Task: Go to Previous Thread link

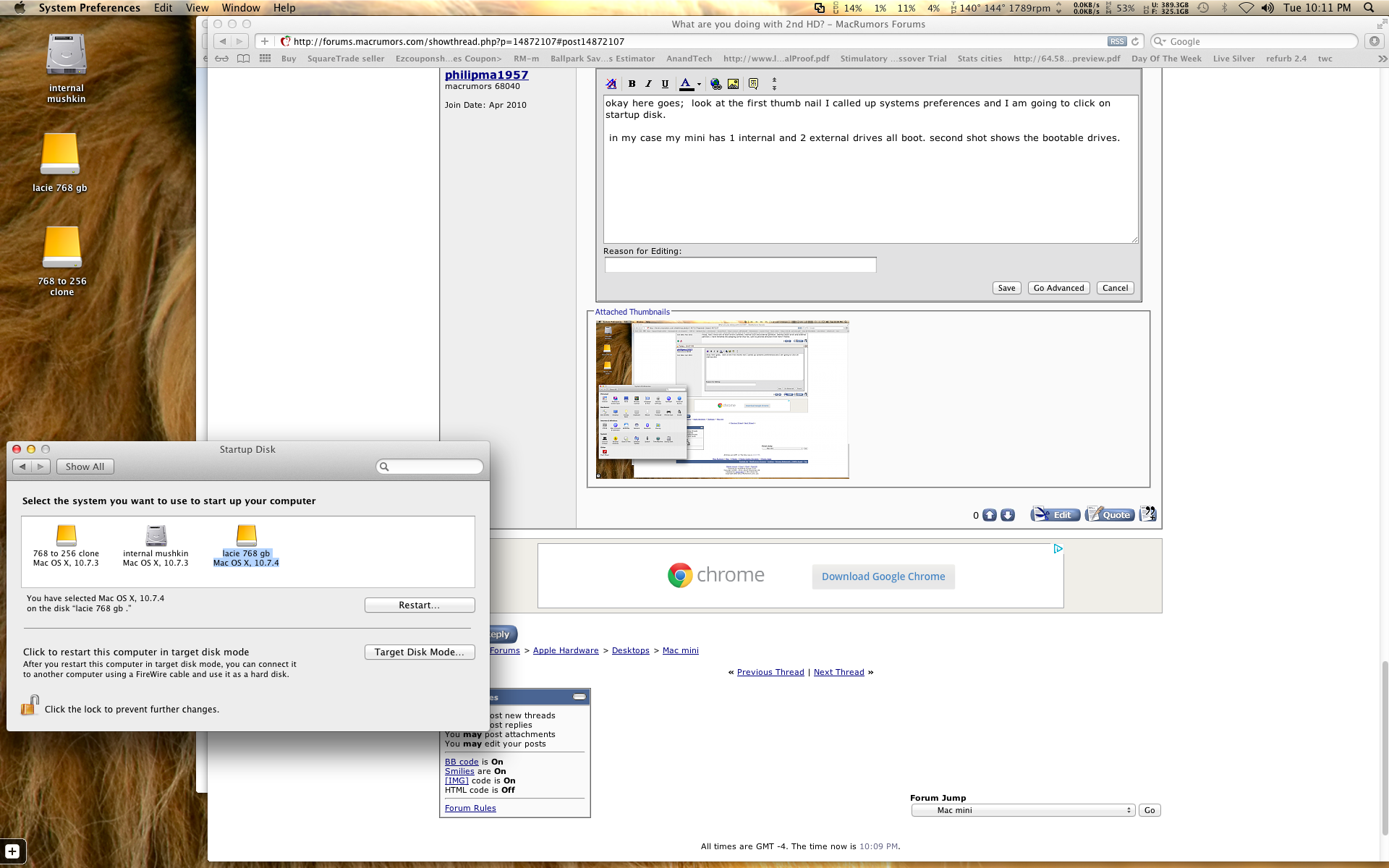Action: 770,672
